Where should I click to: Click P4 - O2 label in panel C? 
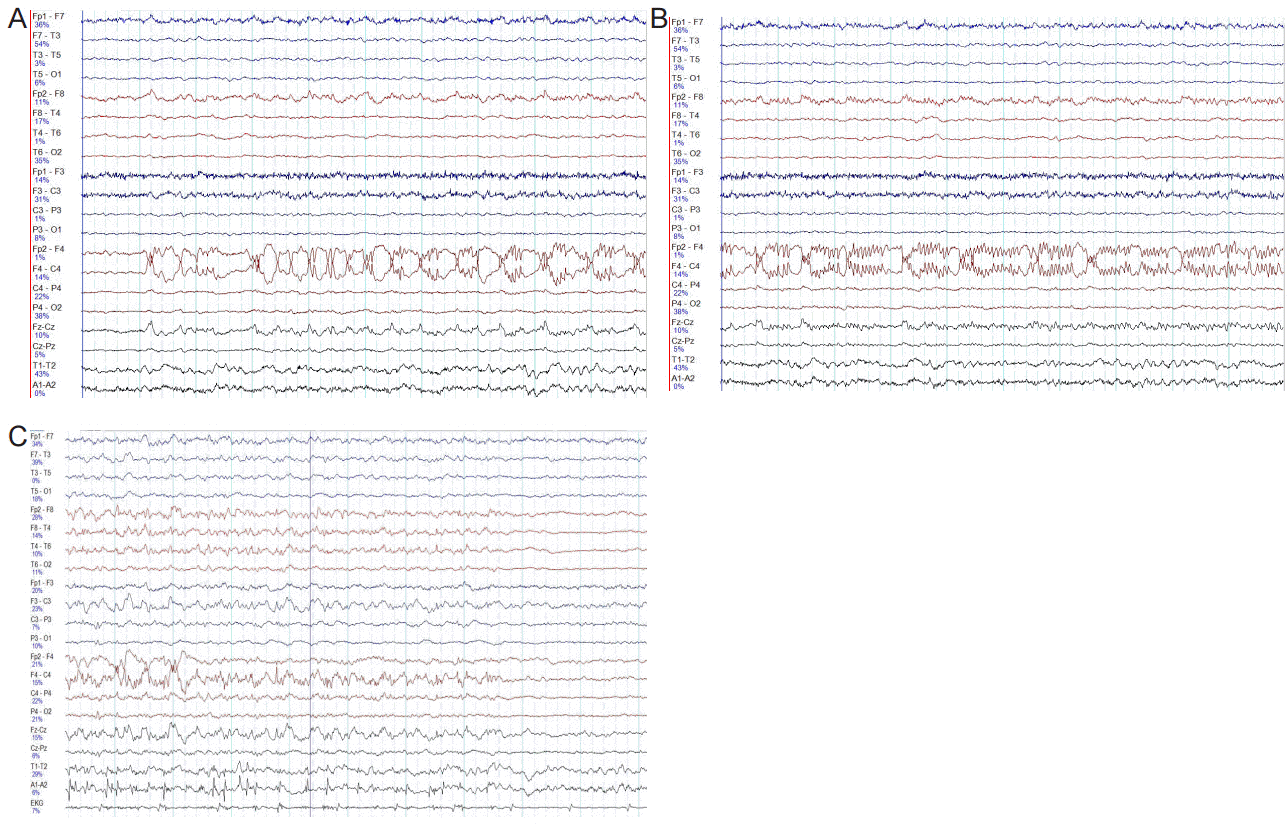[x=42, y=712]
